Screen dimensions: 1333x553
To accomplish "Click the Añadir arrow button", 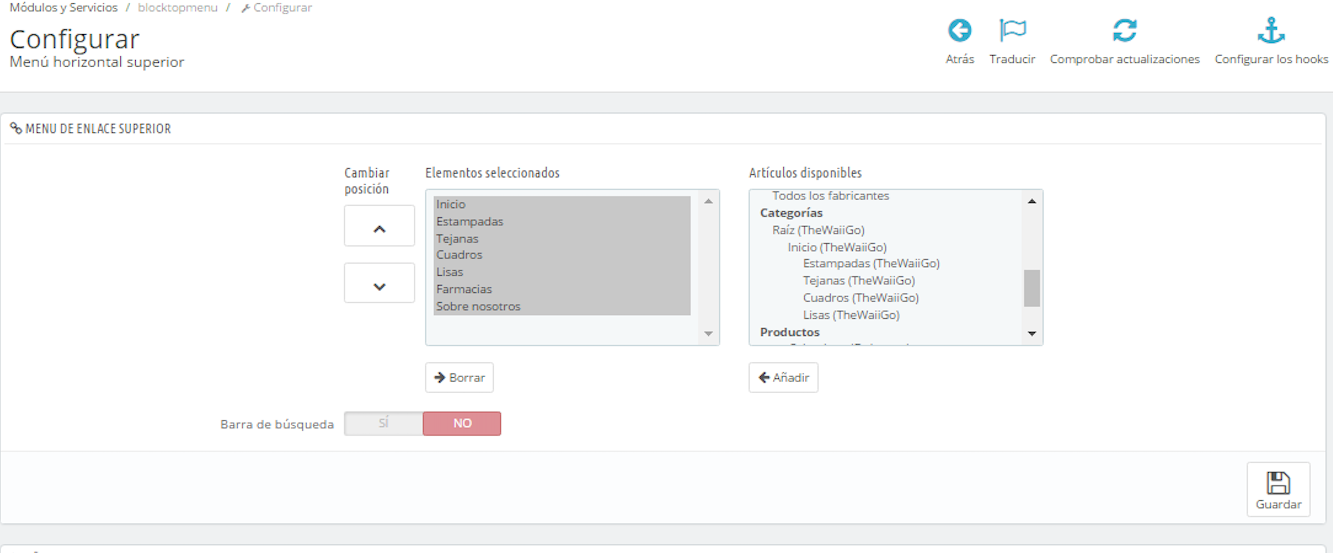I will click(x=783, y=378).
